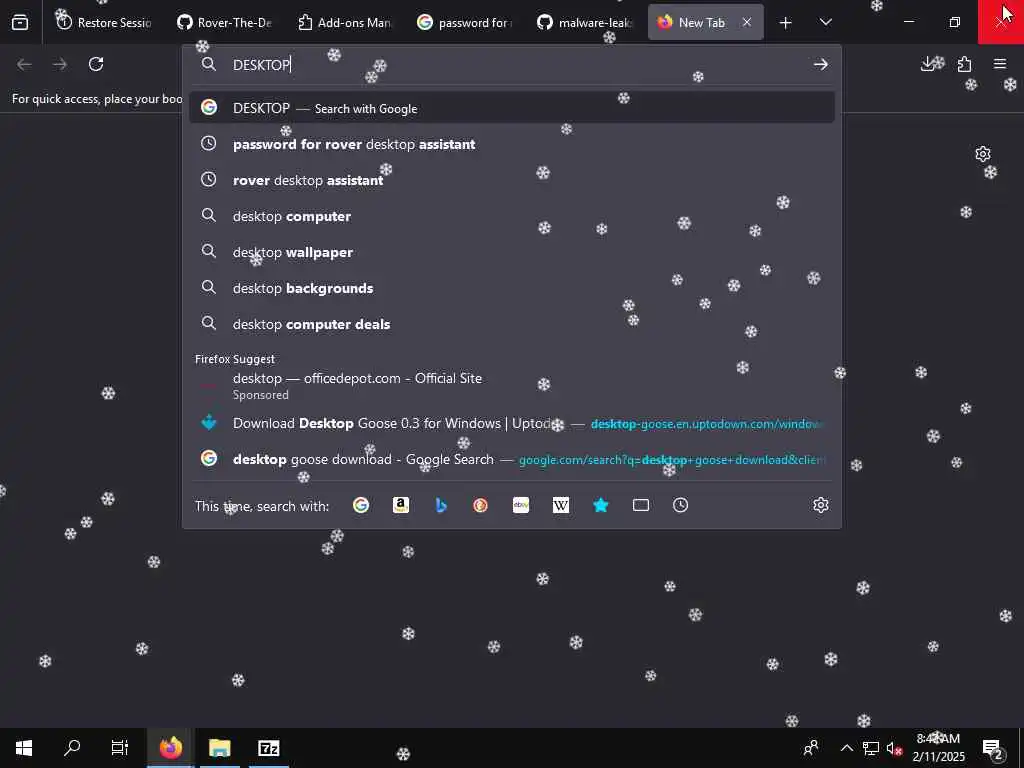Go forward to the next page
Image resolution: width=1024 pixels, height=768 pixels.
60,64
